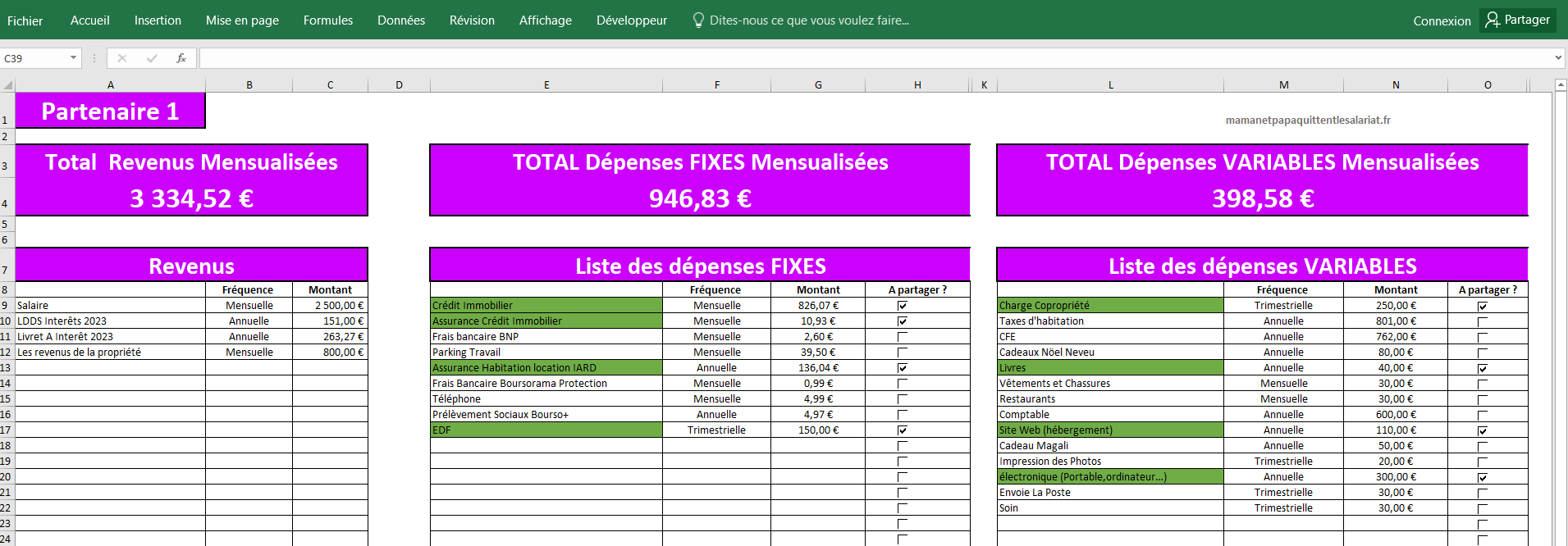Select the 2 500,00 € salary amount
Viewport: 1568px width, 546px height.
[x=330, y=306]
